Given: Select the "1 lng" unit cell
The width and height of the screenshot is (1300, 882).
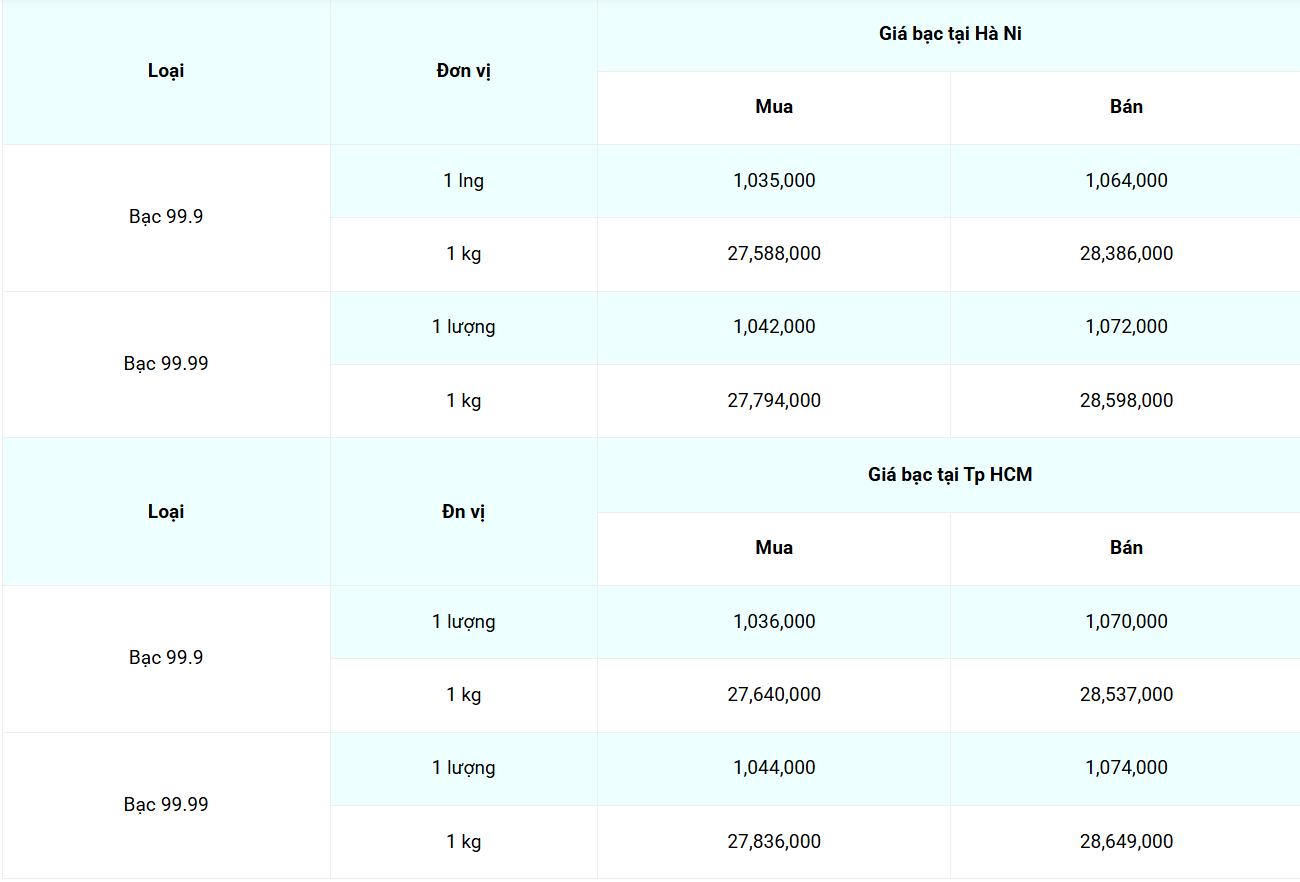Looking at the screenshot, I should click(x=464, y=181).
